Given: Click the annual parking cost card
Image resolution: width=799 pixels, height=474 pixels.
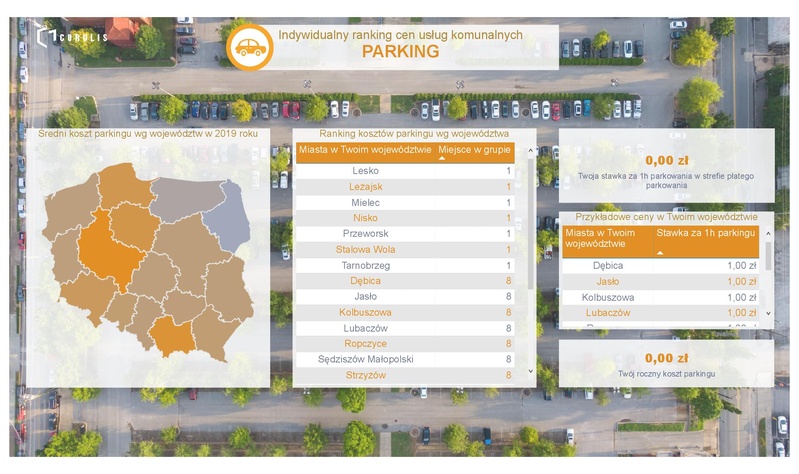Looking at the screenshot, I should 665,364.
